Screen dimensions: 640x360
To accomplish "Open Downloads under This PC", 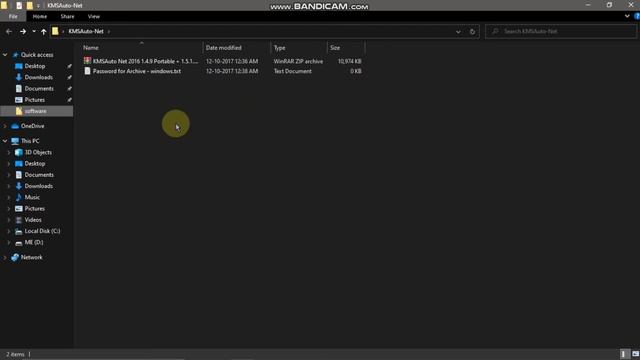I will [x=38, y=186].
